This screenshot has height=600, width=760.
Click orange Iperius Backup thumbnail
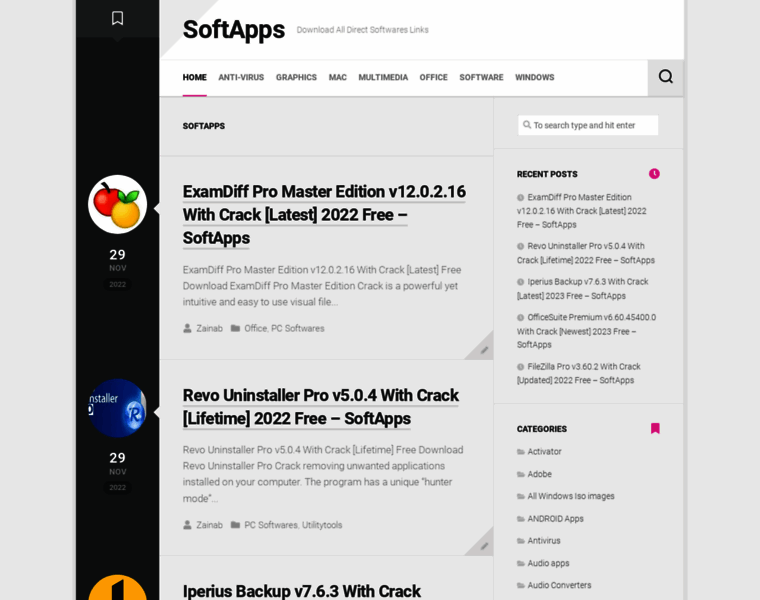117,587
